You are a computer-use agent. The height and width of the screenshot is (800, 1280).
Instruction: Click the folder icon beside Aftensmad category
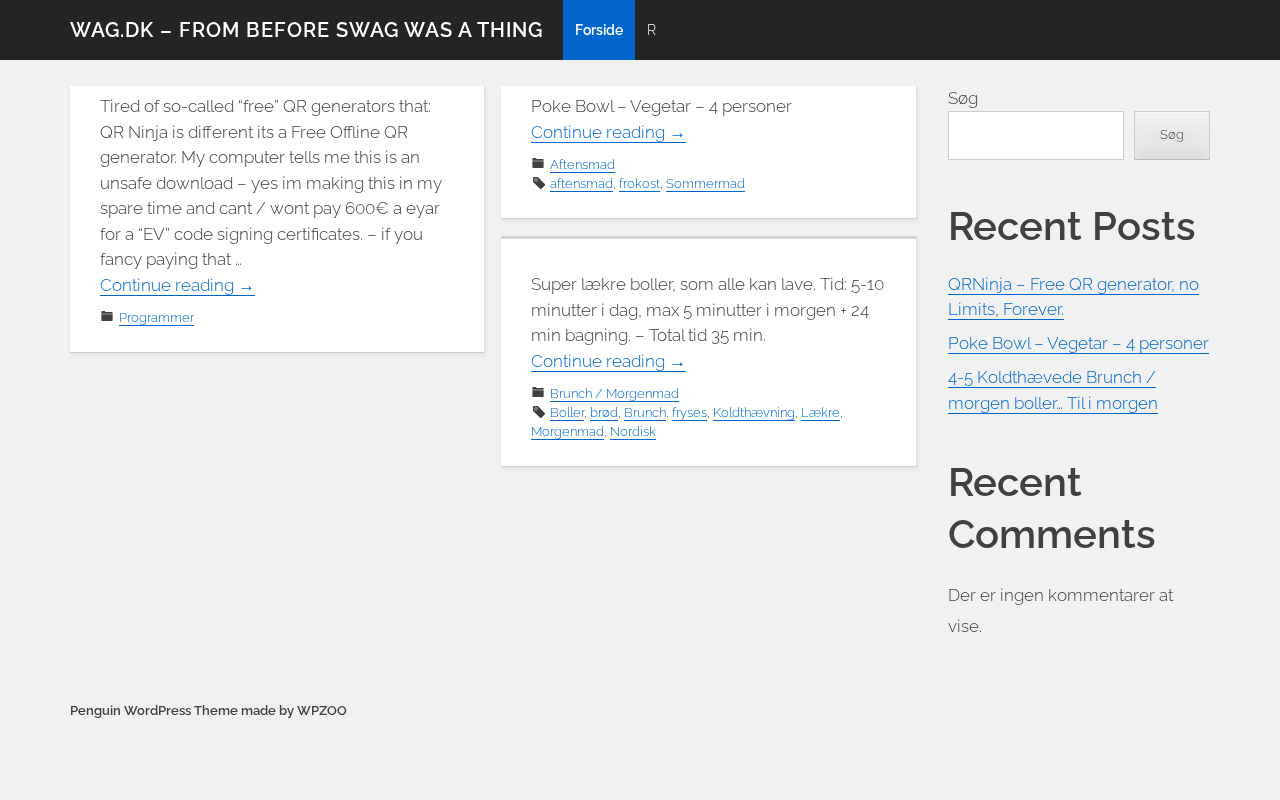[538, 164]
